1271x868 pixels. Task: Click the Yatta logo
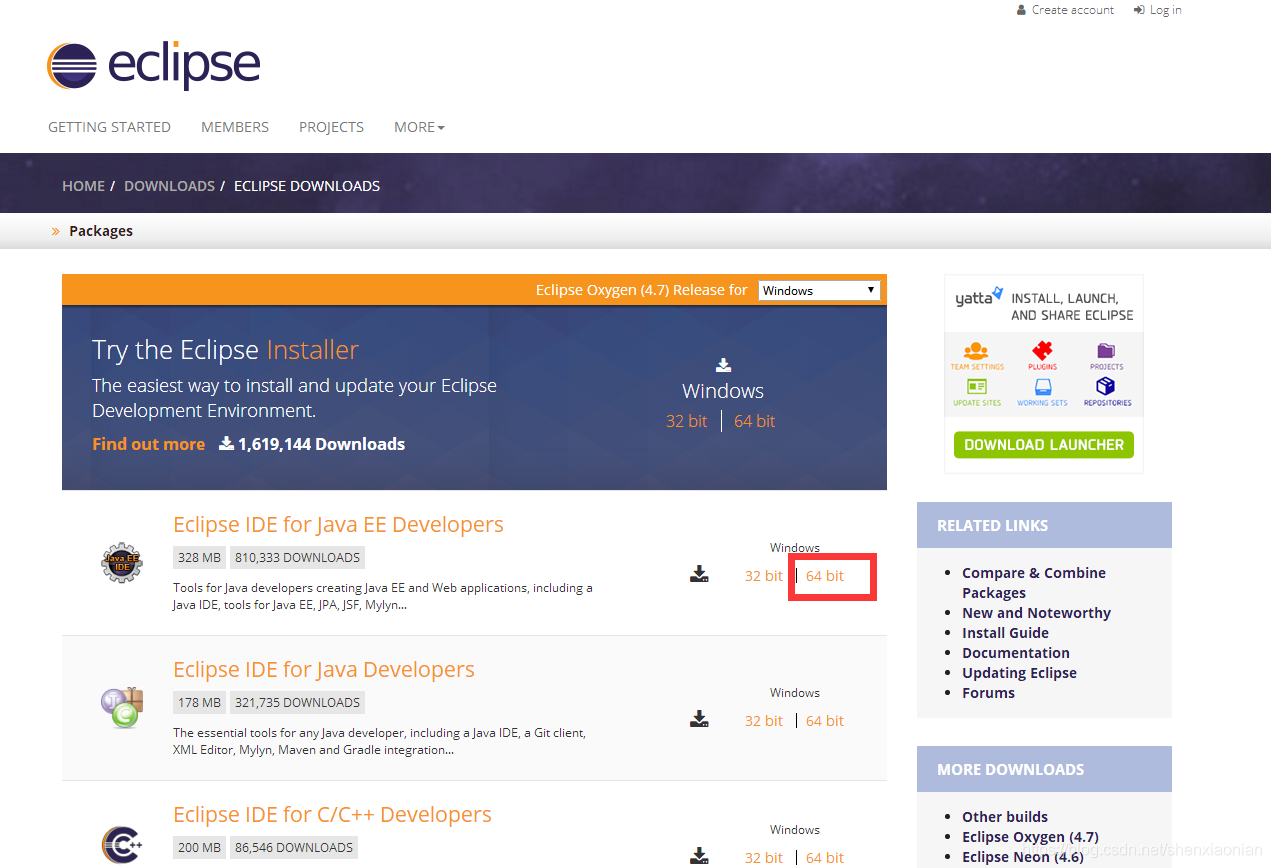978,297
